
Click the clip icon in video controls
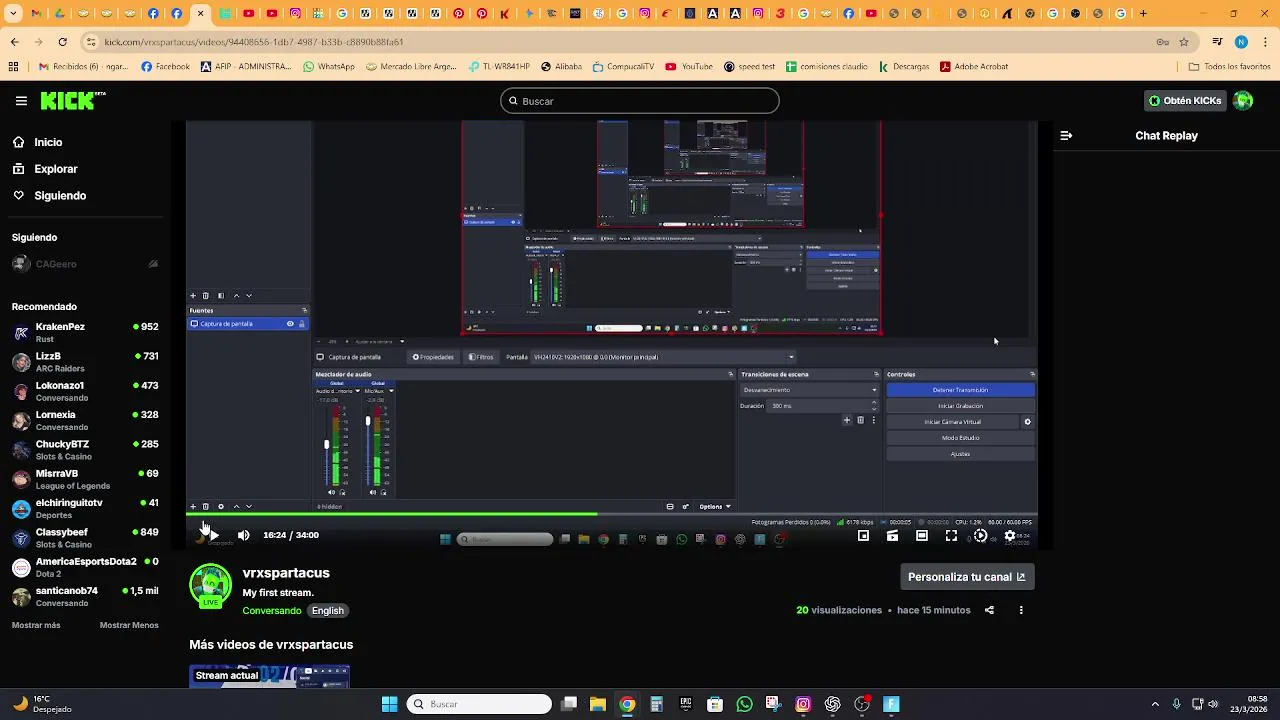coord(892,536)
